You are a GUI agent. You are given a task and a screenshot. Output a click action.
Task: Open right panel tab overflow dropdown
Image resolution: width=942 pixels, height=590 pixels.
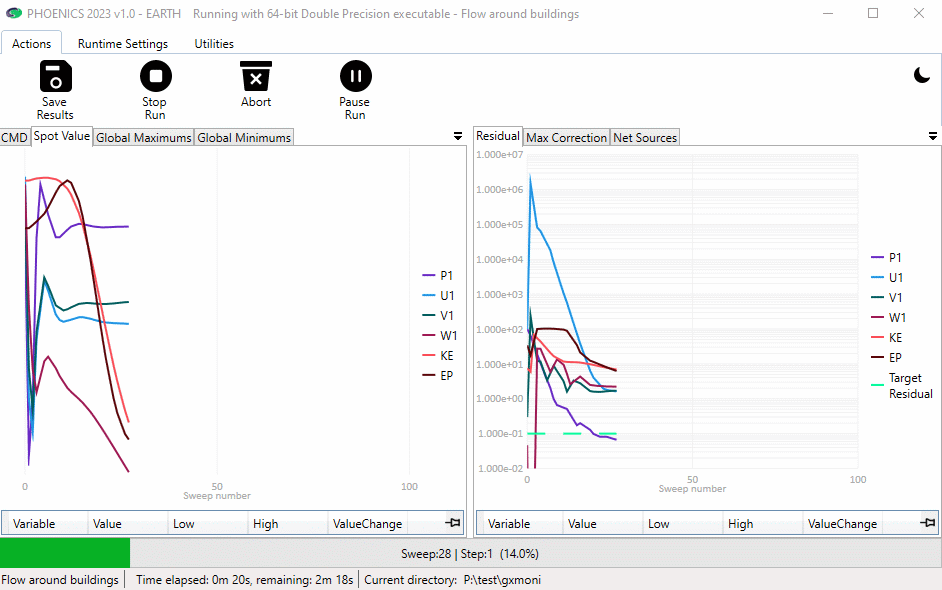[932, 136]
